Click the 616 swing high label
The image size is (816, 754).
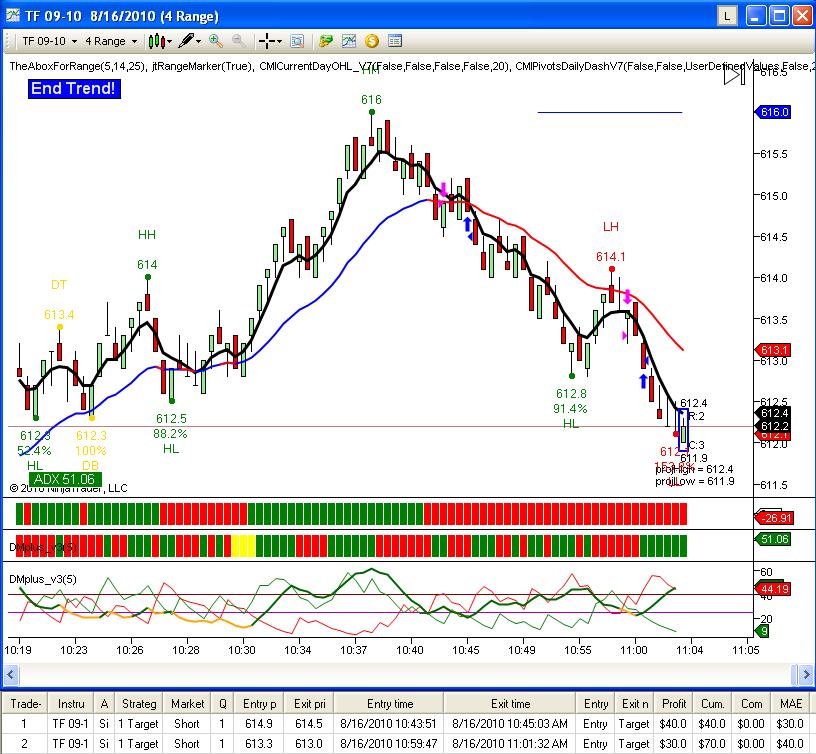pos(371,99)
